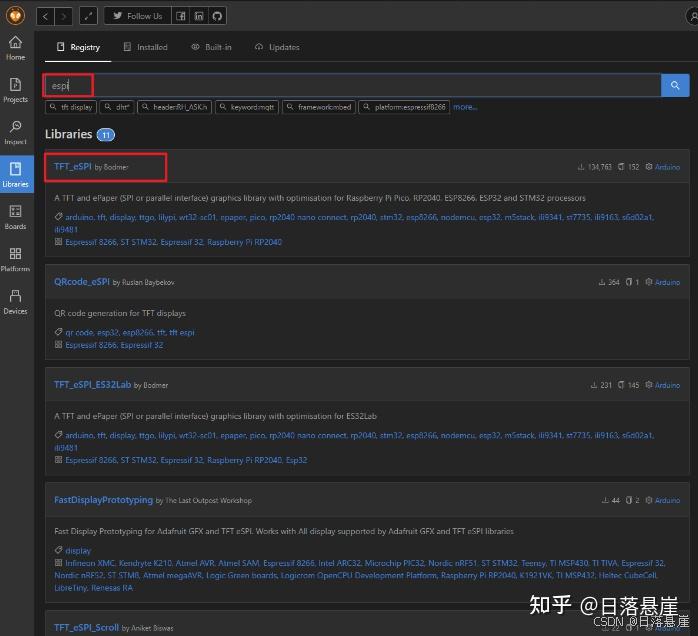Click the Arduino framework link for TFT_eSPI
The height and width of the screenshot is (636, 698).
point(667,167)
